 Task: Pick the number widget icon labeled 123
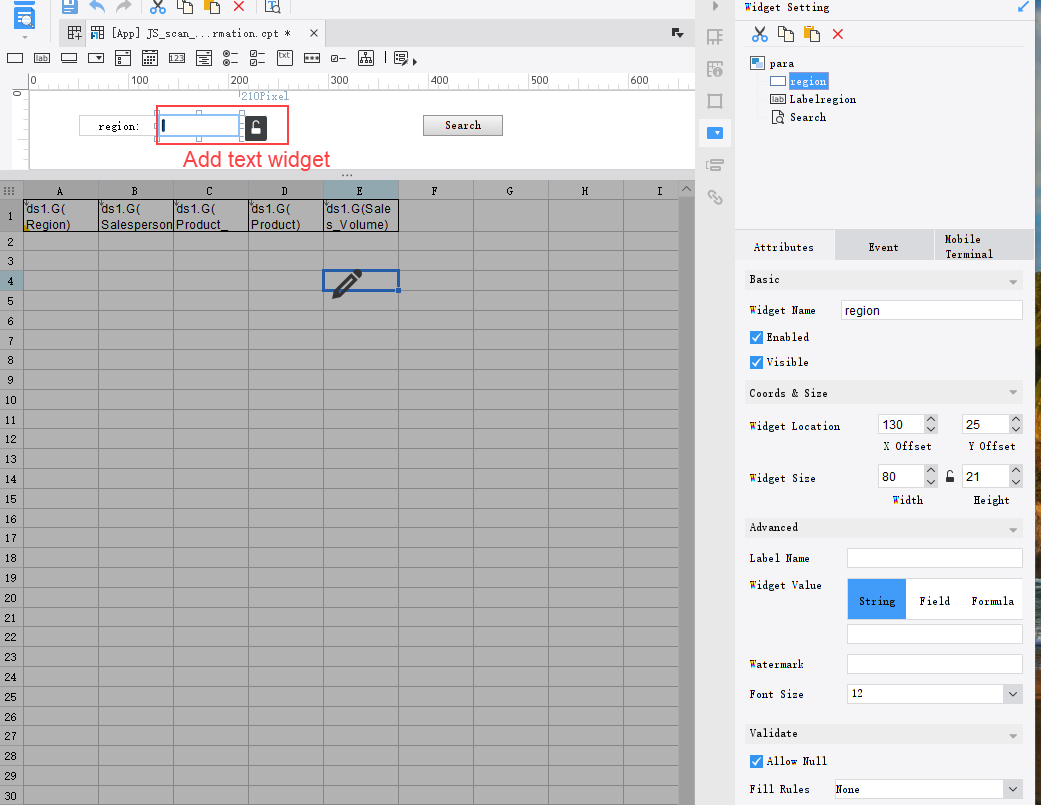click(177, 58)
